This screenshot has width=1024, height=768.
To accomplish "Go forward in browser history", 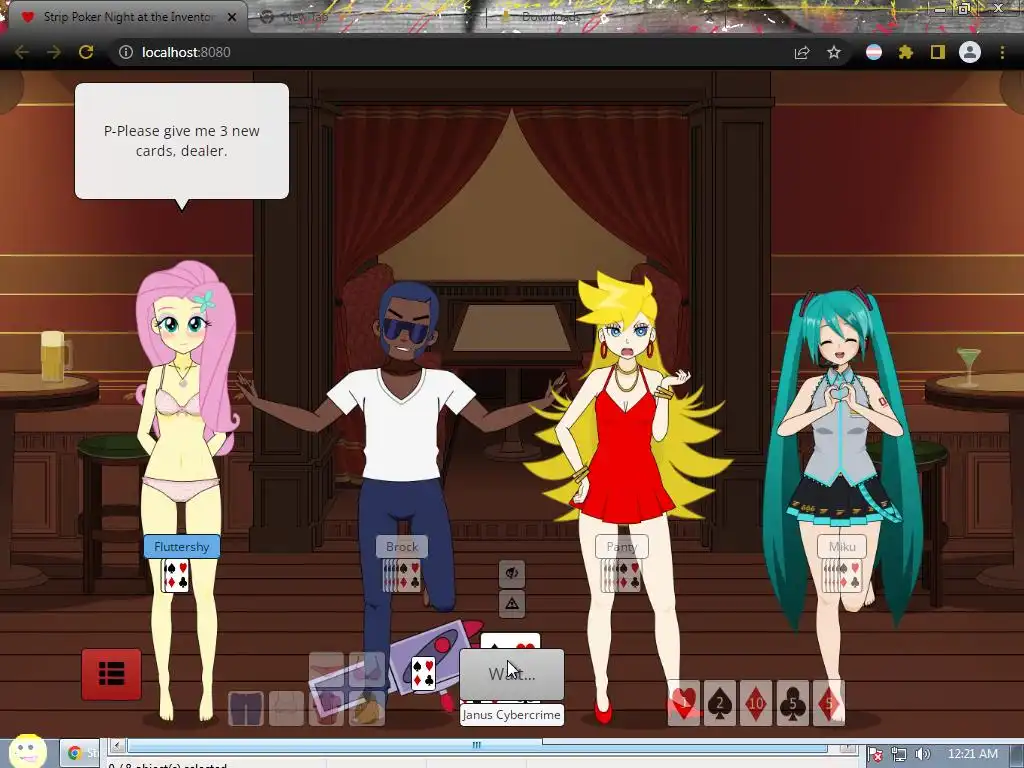I will pos(54,52).
